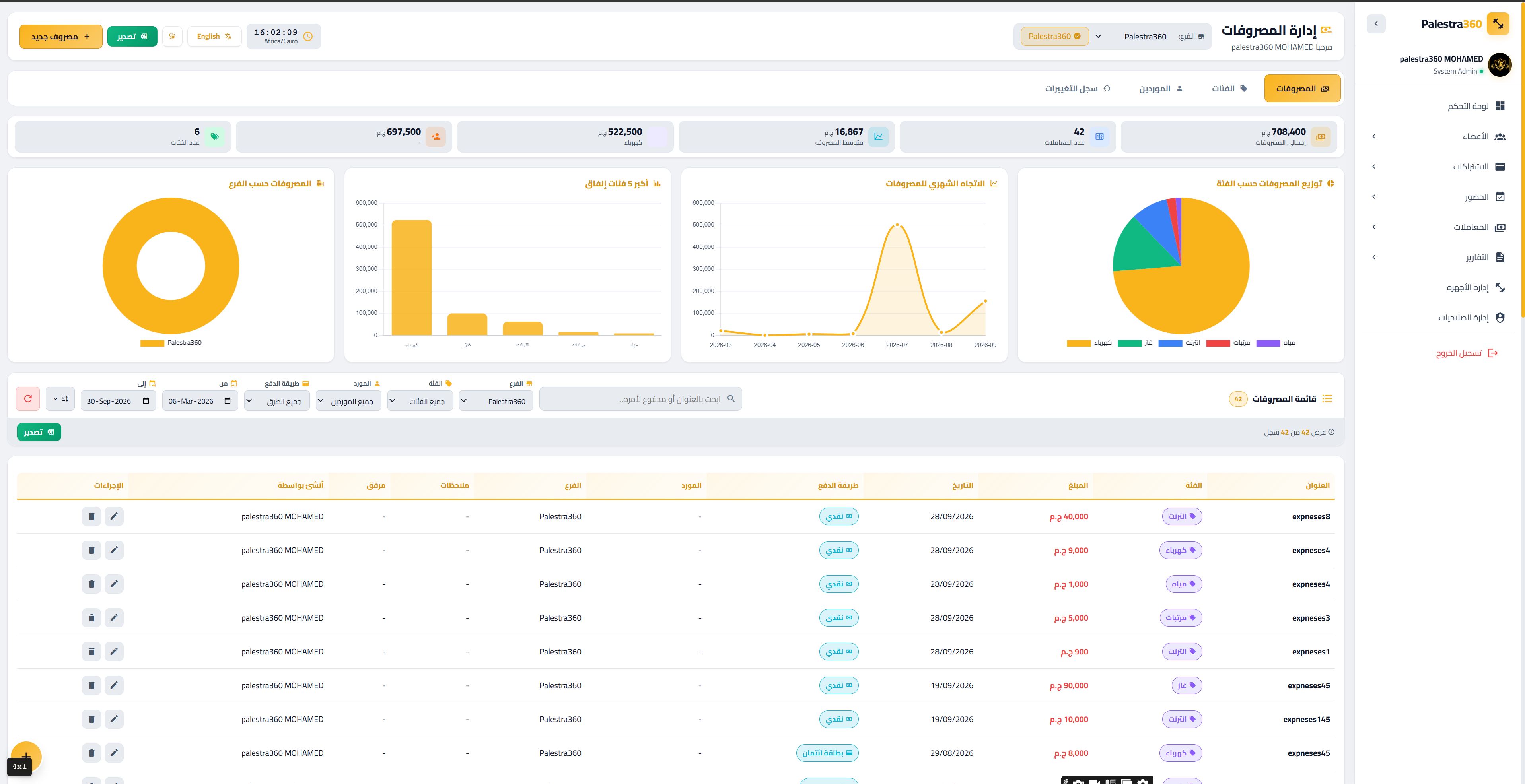Switch to the الموردين suppliers tab

pyautogui.click(x=1161, y=89)
